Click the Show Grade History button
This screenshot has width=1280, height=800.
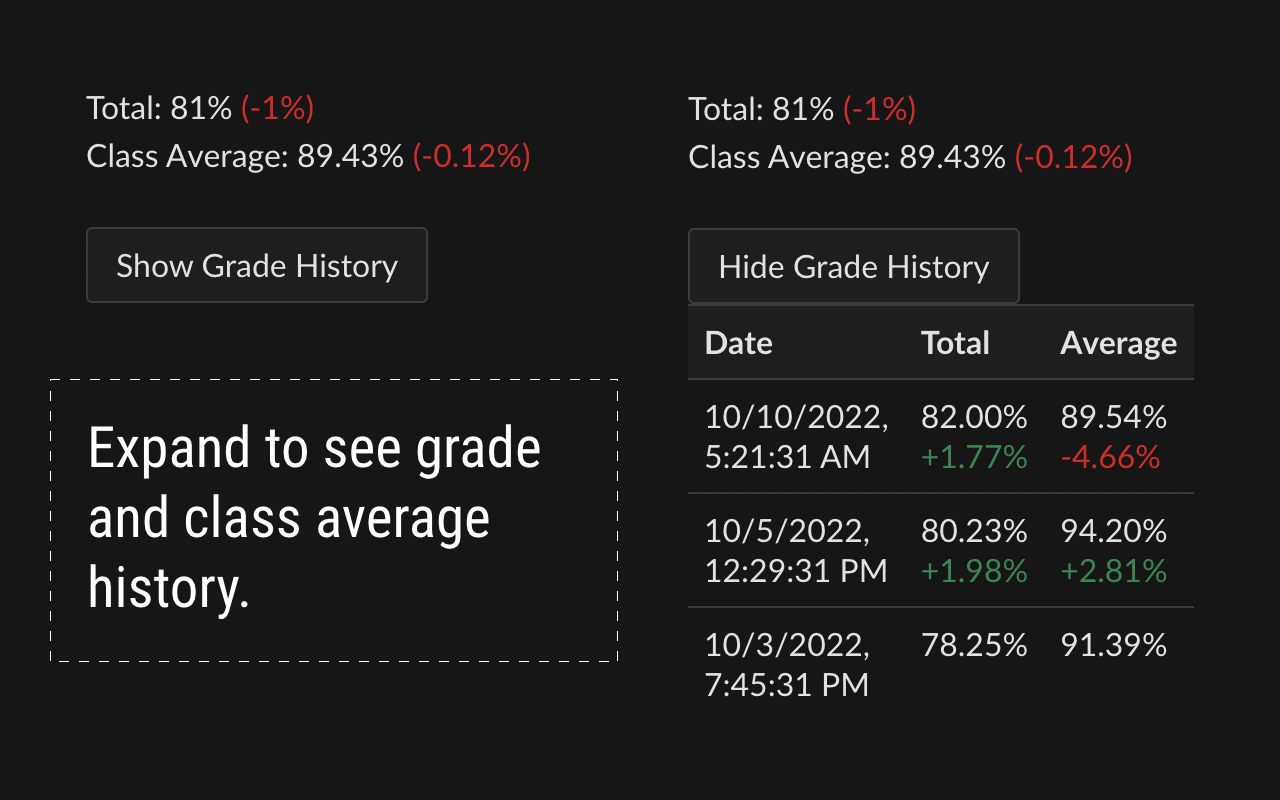257,265
